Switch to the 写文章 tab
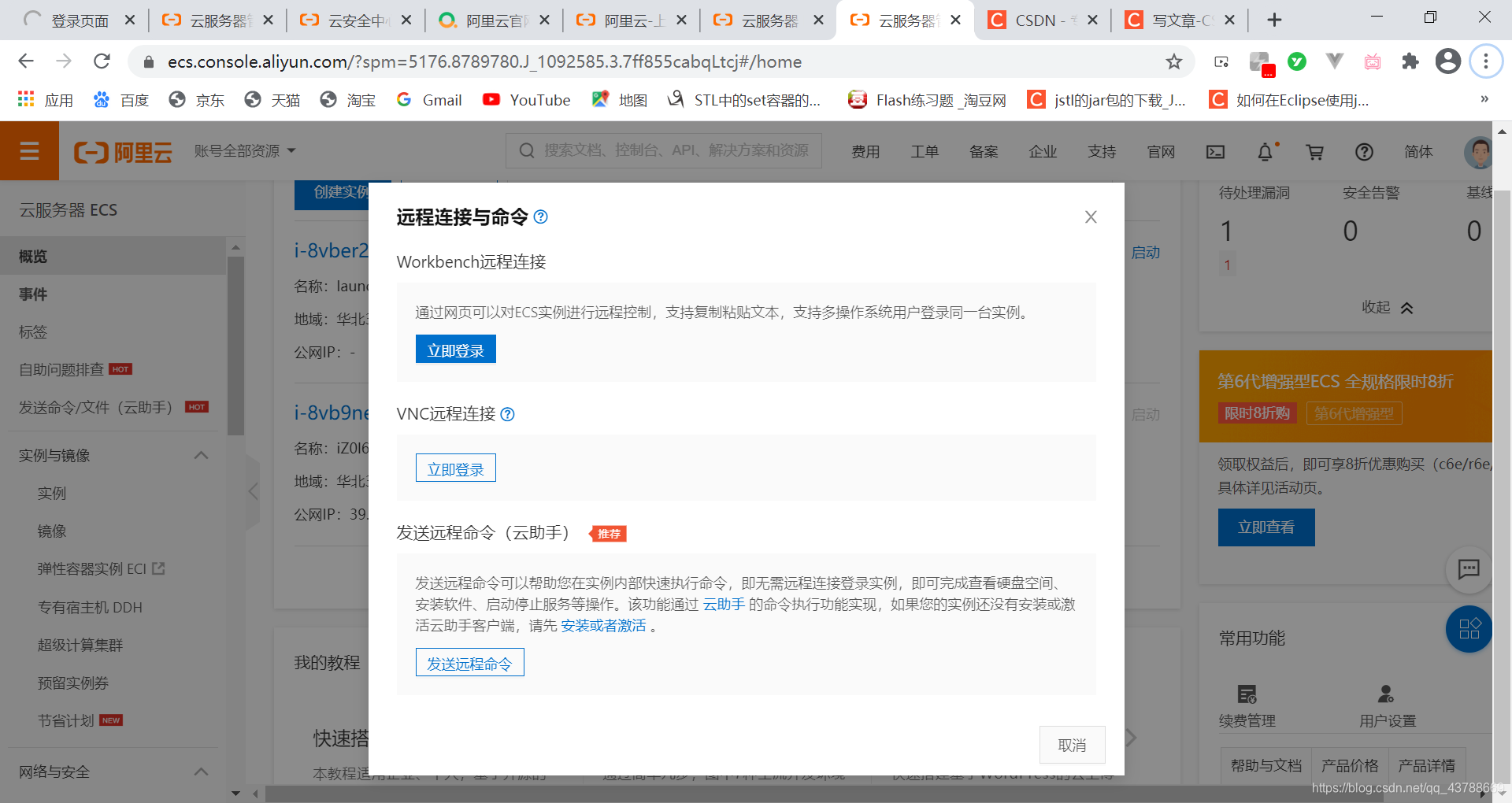This screenshot has height=803, width=1512. (x=1180, y=20)
